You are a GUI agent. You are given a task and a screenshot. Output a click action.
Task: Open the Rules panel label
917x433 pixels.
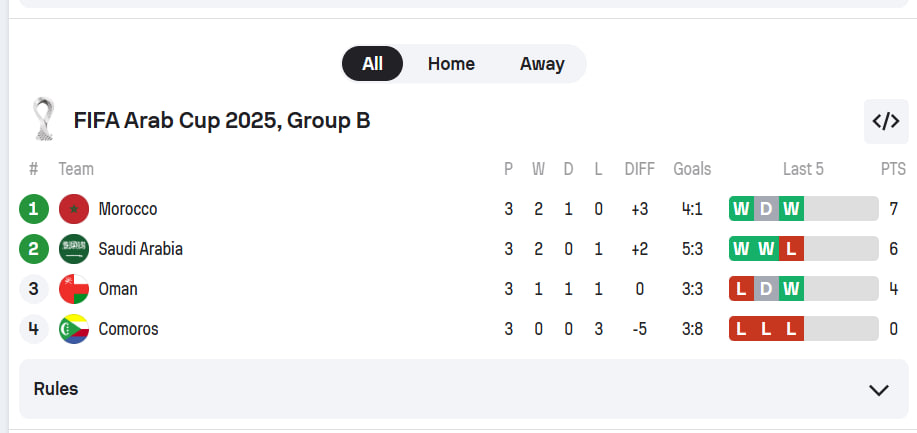point(56,389)
